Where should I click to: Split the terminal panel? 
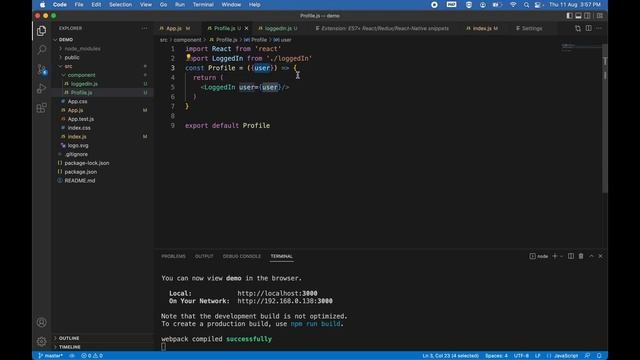571,256
